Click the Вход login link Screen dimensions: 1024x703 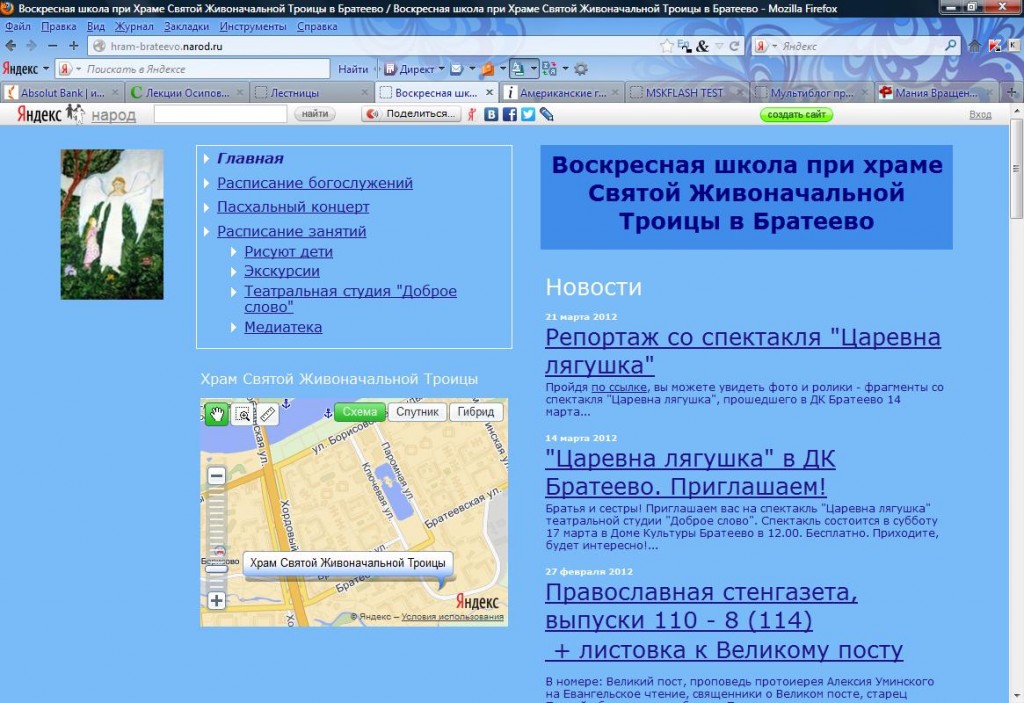point(980,114)
